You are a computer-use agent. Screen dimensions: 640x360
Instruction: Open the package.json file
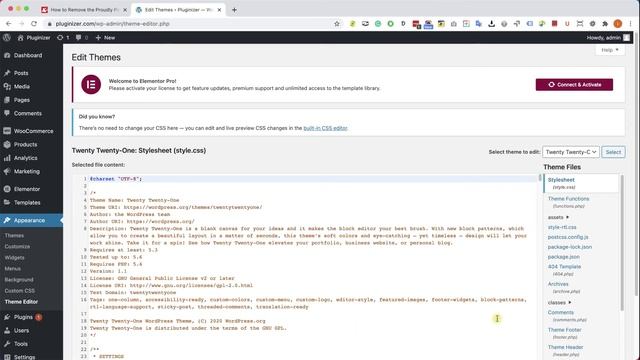[564, 257]
